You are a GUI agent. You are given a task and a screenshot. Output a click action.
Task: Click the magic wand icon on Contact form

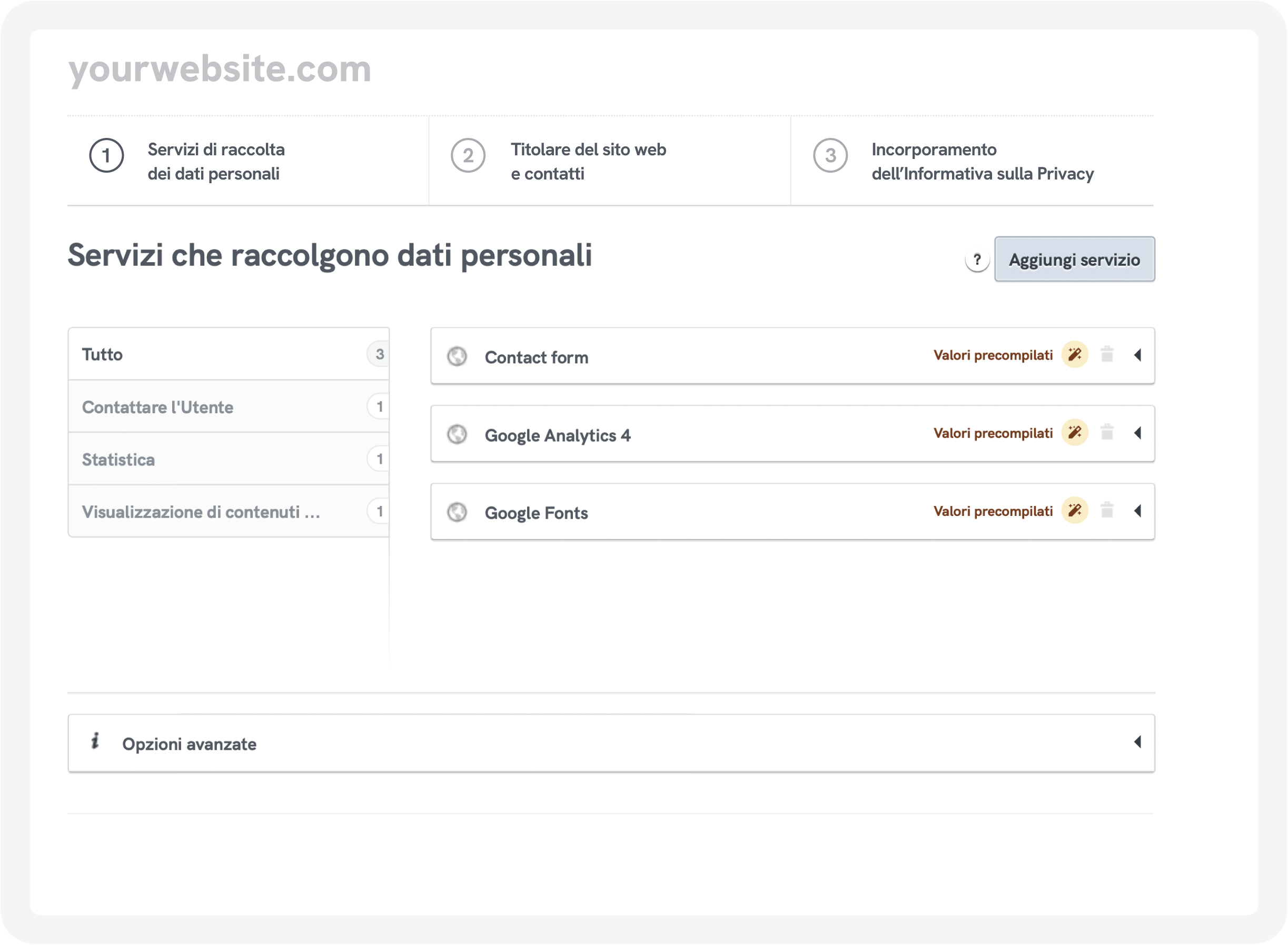point(1075,355)
